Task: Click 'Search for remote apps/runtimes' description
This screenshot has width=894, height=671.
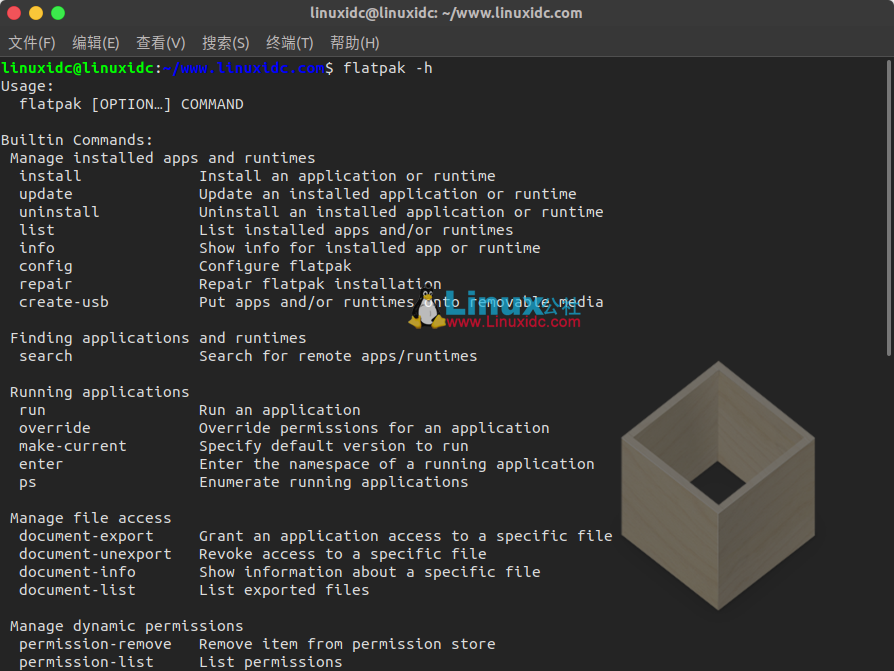Action: pyautogui.click(x=338, y=356)
